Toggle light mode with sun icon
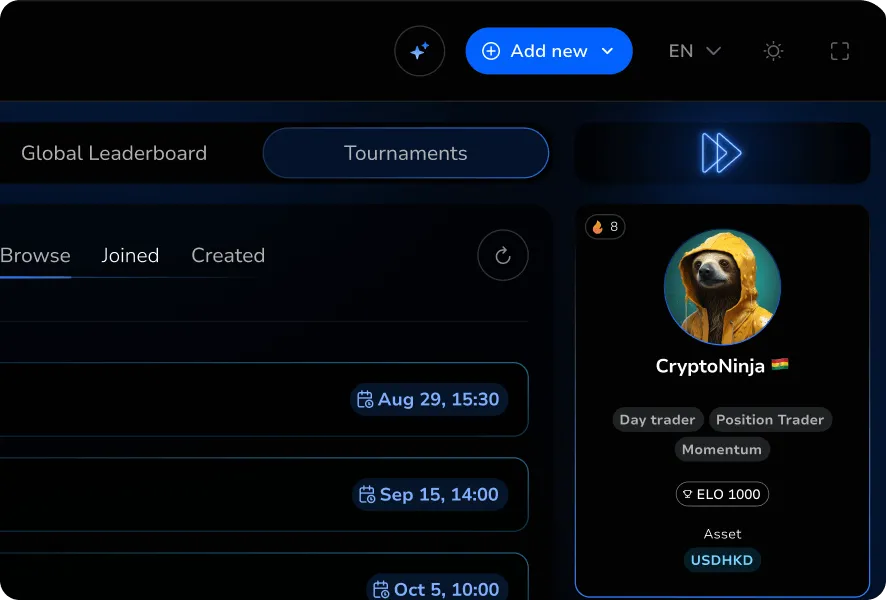This screenshot has height=600, width=886. 773,51
